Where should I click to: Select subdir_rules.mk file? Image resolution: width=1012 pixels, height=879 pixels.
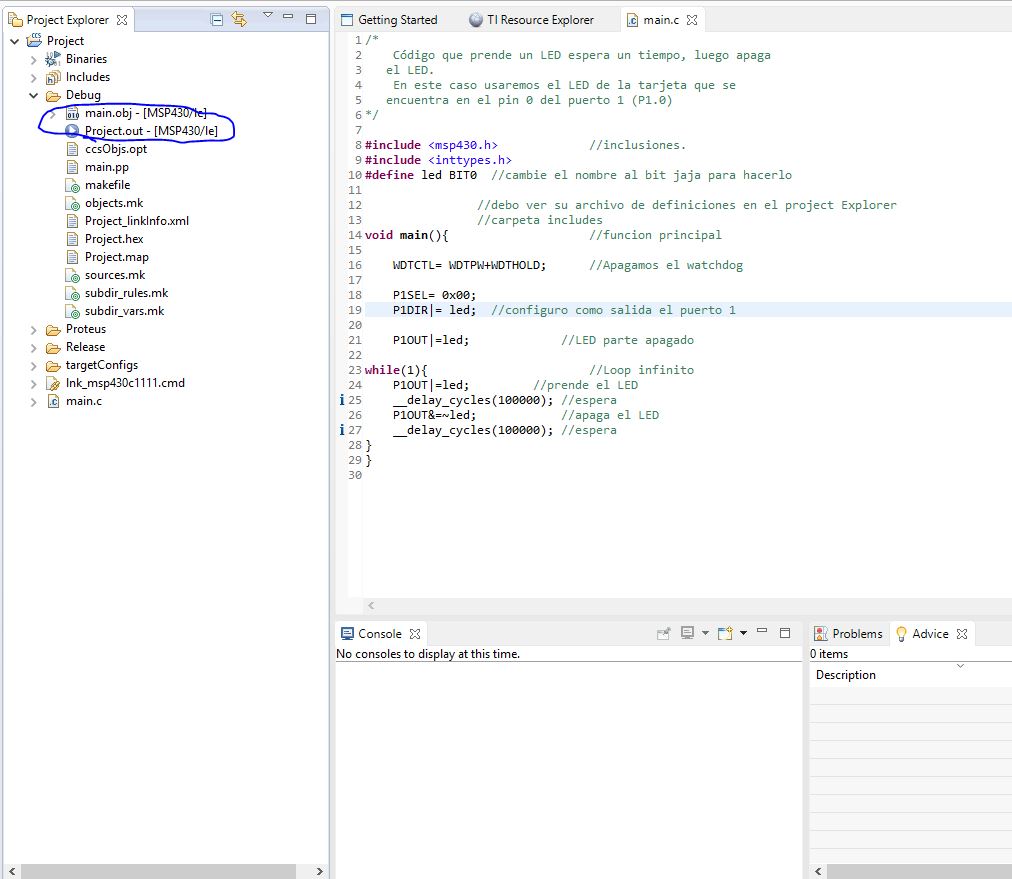point(126,294)
